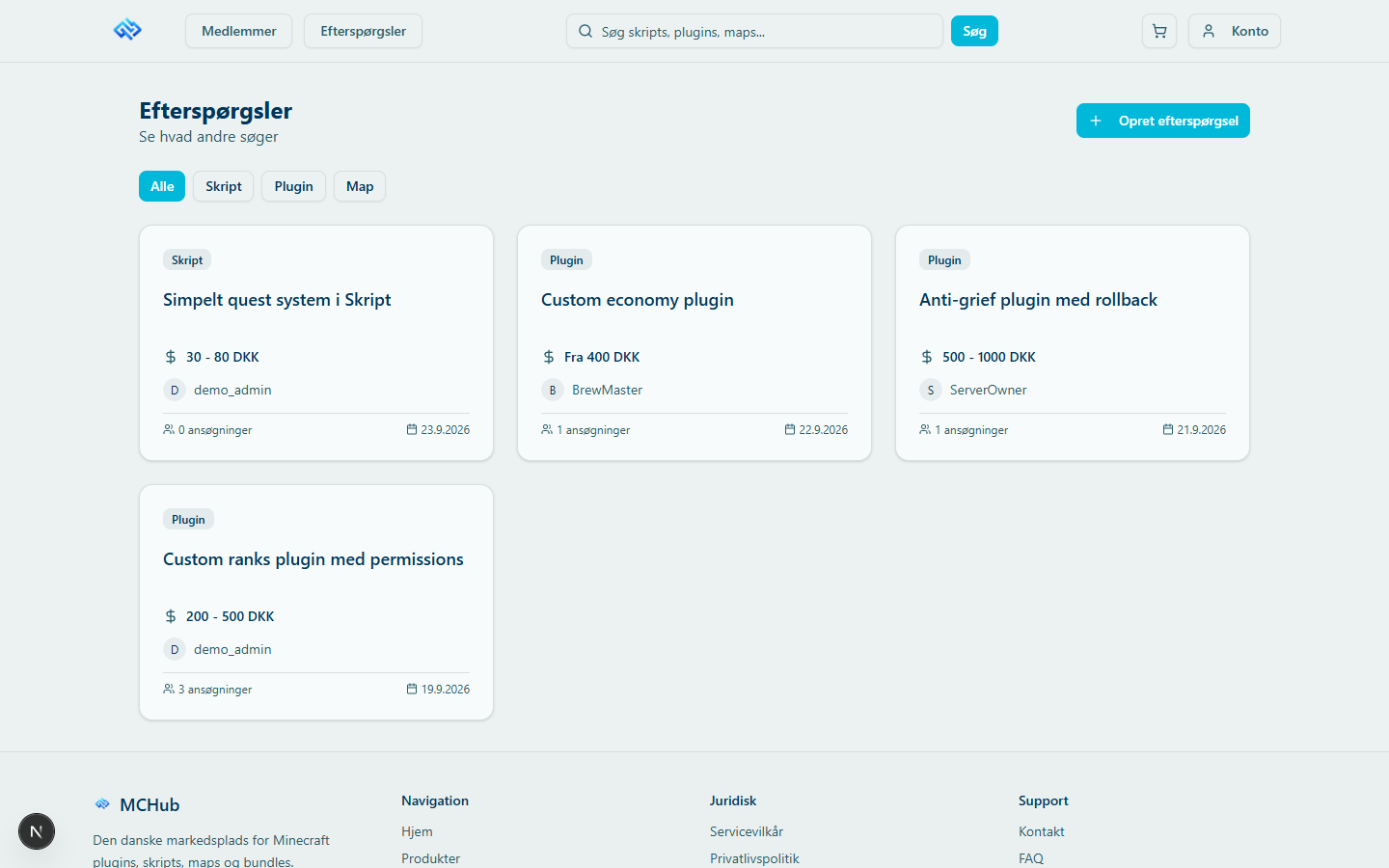Open the Simpelt quest system i Skript request
Screen dimensions: 1389x868
[277, 300]
